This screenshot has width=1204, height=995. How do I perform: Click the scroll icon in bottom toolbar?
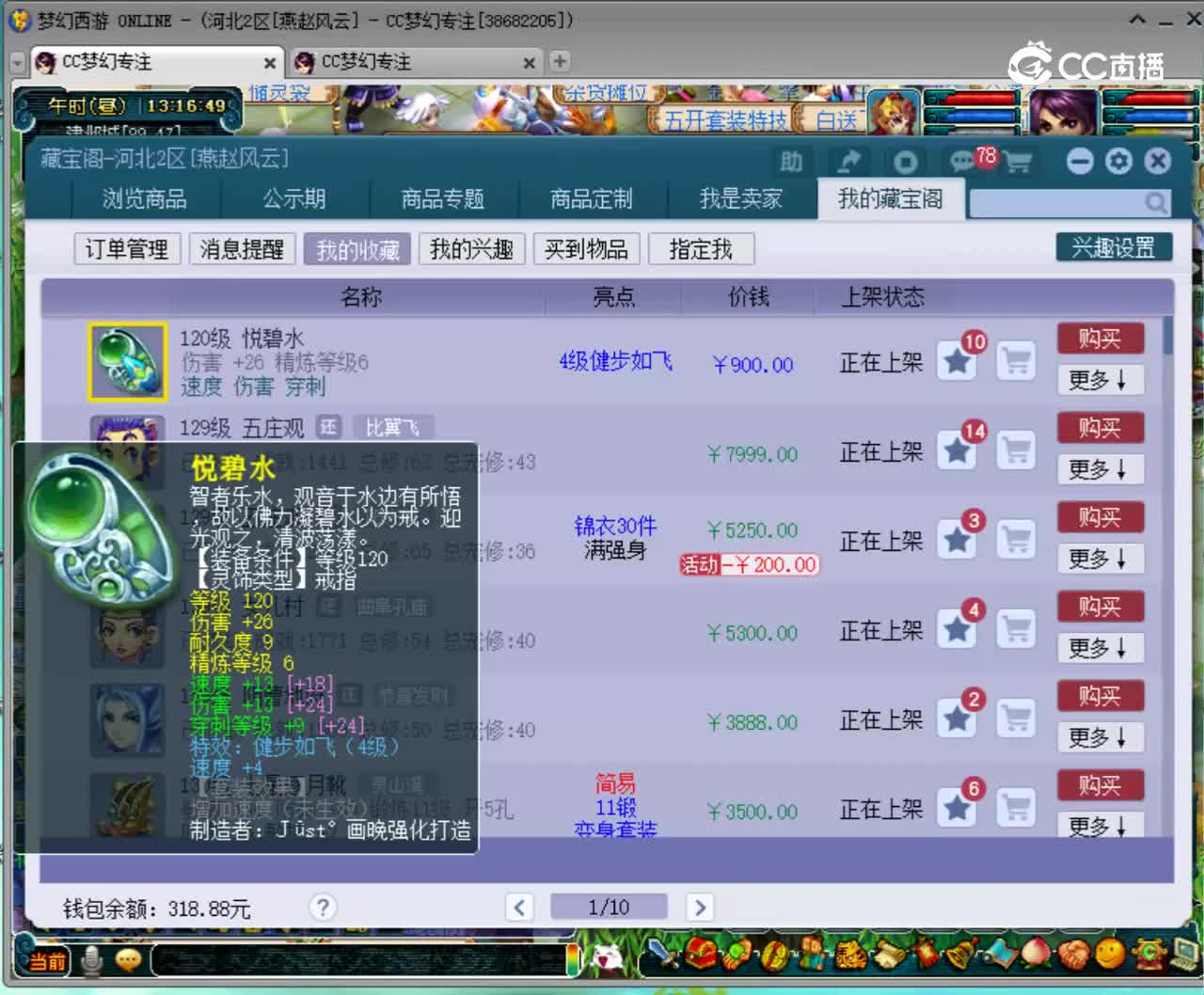click(888, 956)
